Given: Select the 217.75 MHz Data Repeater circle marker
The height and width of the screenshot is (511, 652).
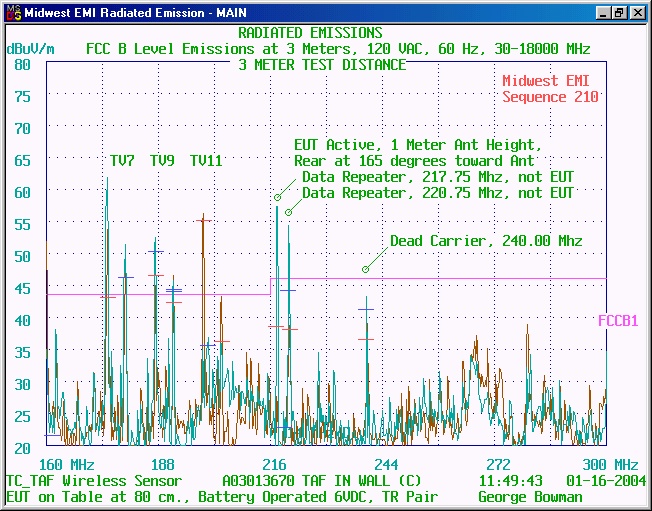Looking at the screenshot, I should coord(277,197).
